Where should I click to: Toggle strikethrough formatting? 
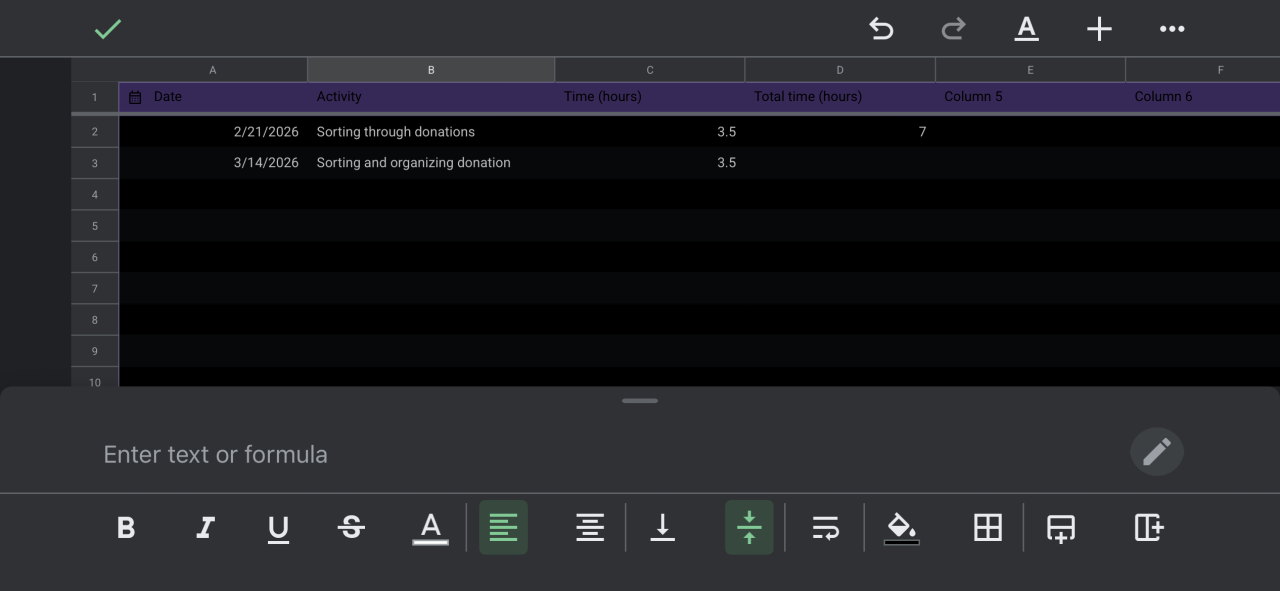pos(351,527)
